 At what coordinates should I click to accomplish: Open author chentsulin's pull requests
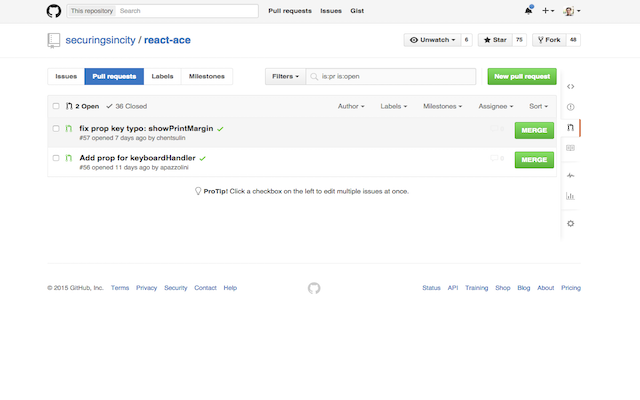pos(171,138)
